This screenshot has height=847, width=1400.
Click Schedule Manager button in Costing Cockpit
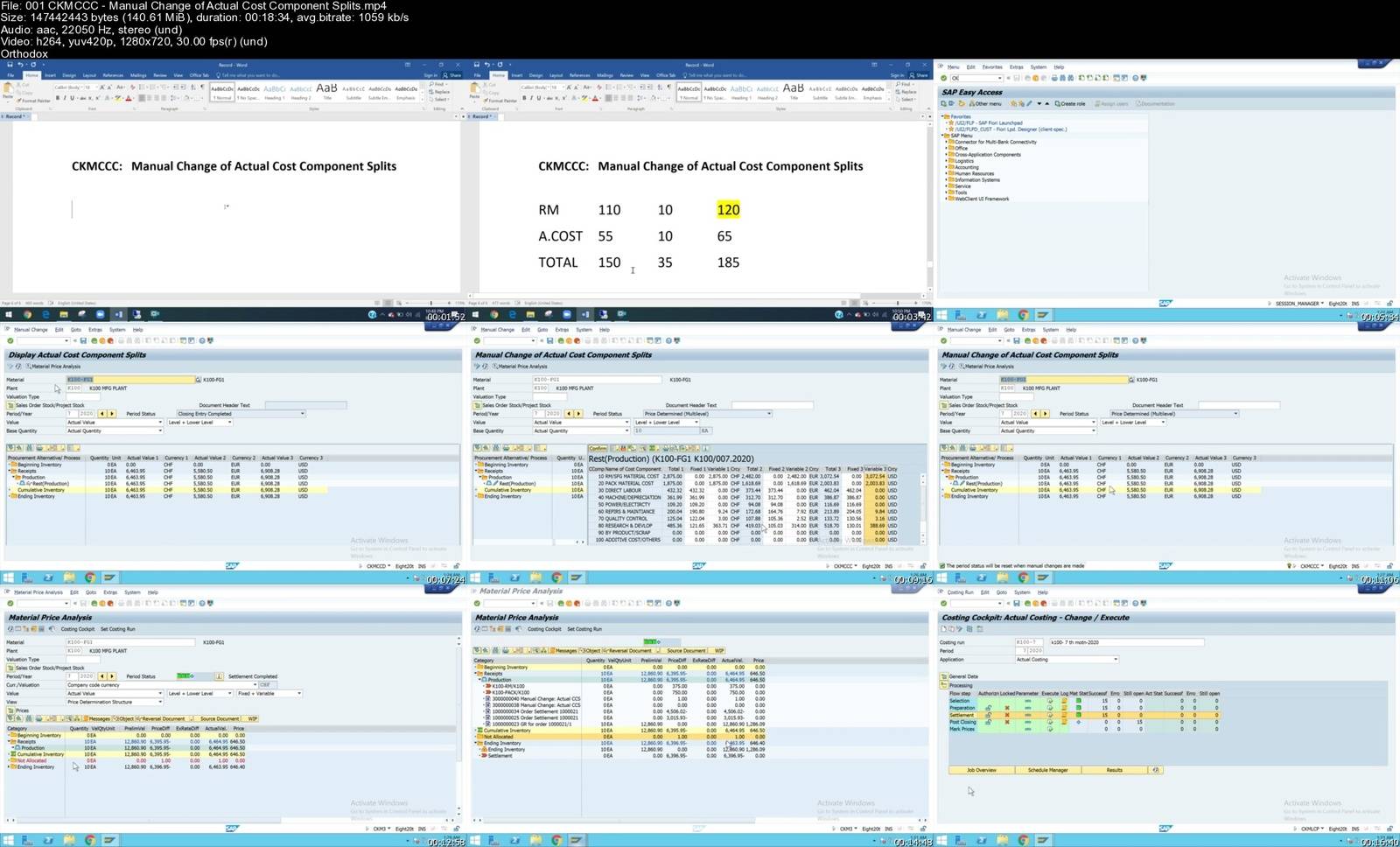(1048, 770)
